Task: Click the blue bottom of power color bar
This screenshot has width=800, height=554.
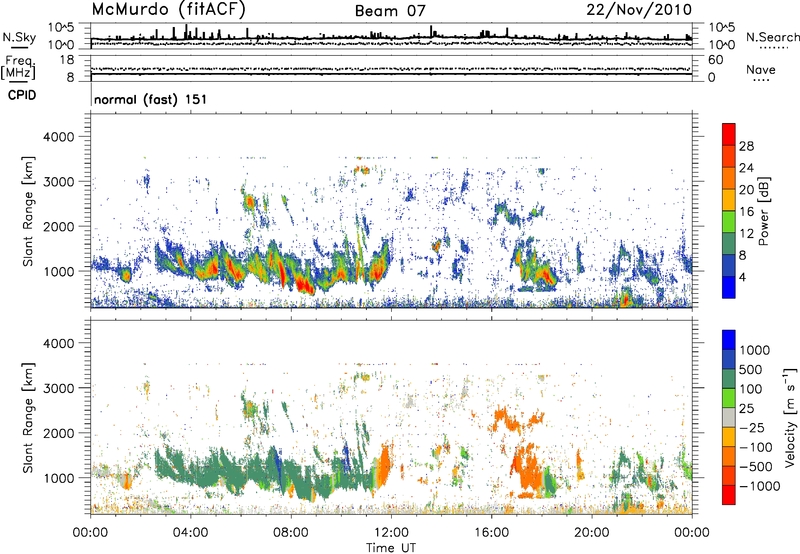Action: pos(729,287)
